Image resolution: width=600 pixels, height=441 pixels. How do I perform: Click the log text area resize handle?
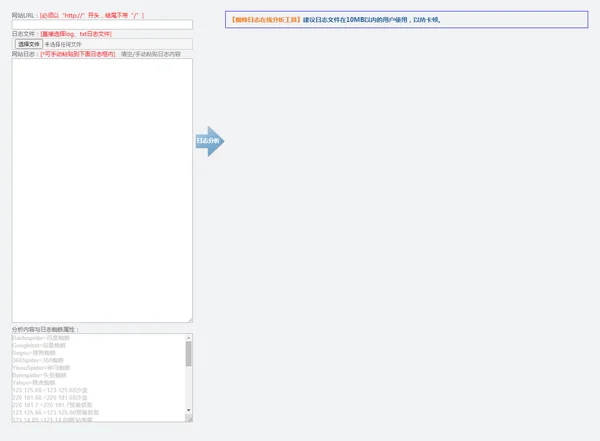189,320
